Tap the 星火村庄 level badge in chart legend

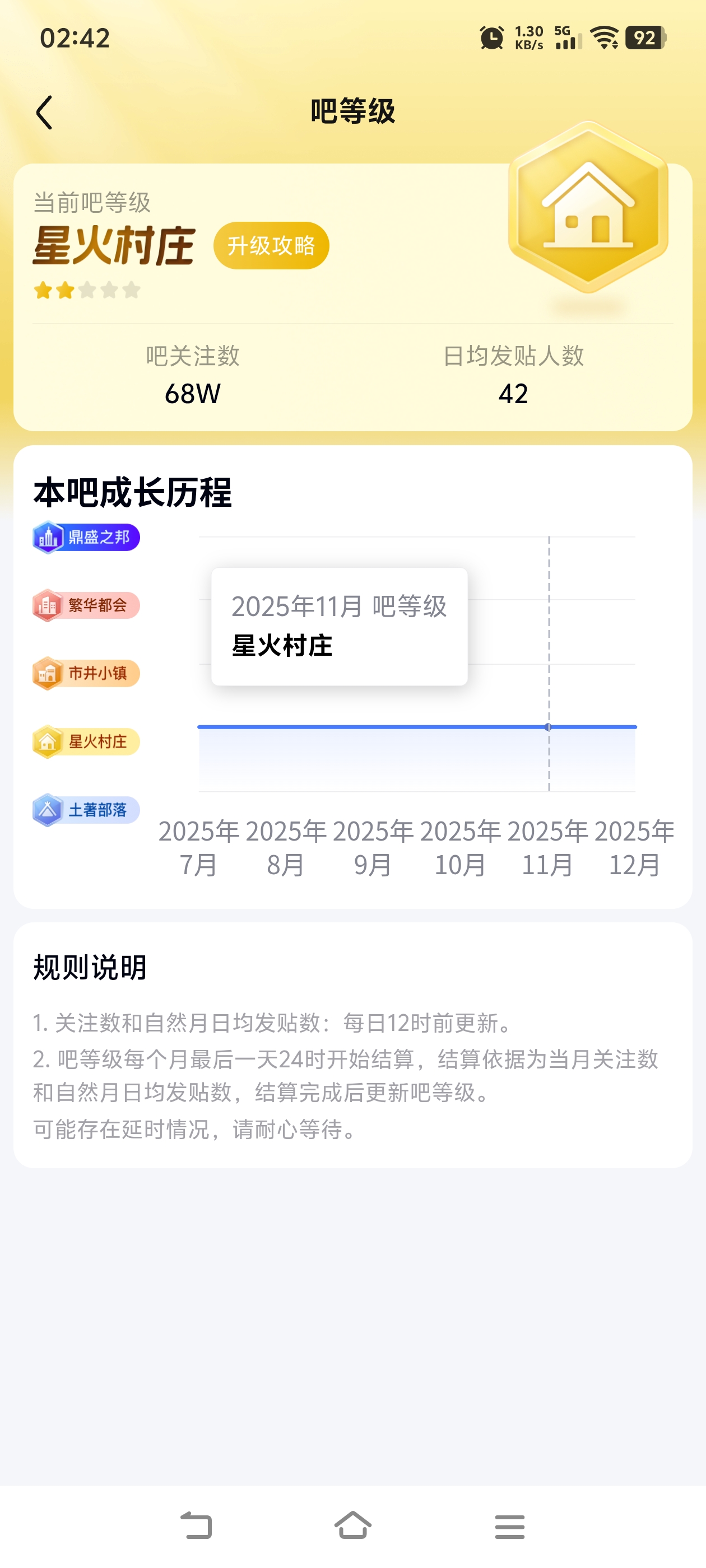[86, 742]
